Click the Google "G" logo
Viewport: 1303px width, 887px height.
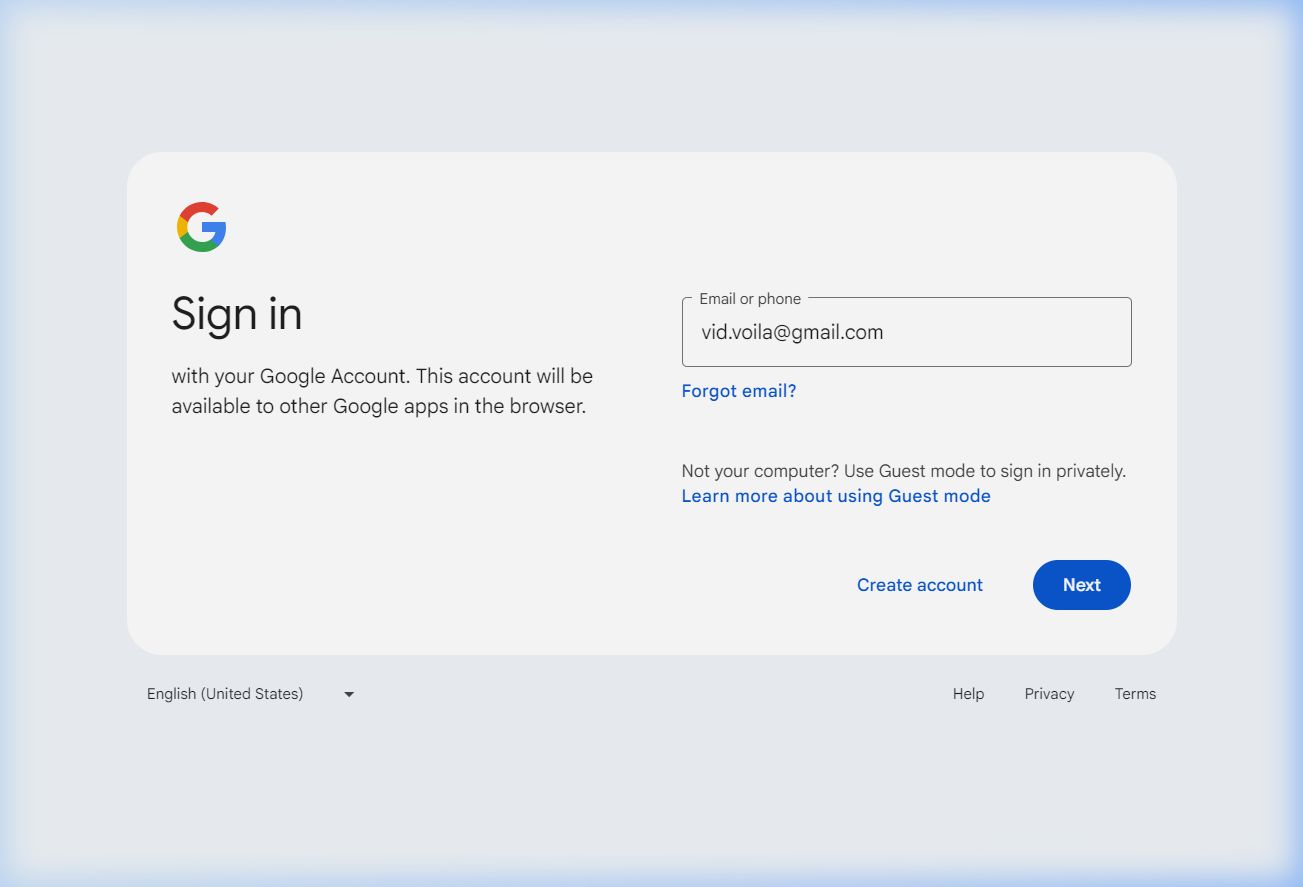(202, 227)
